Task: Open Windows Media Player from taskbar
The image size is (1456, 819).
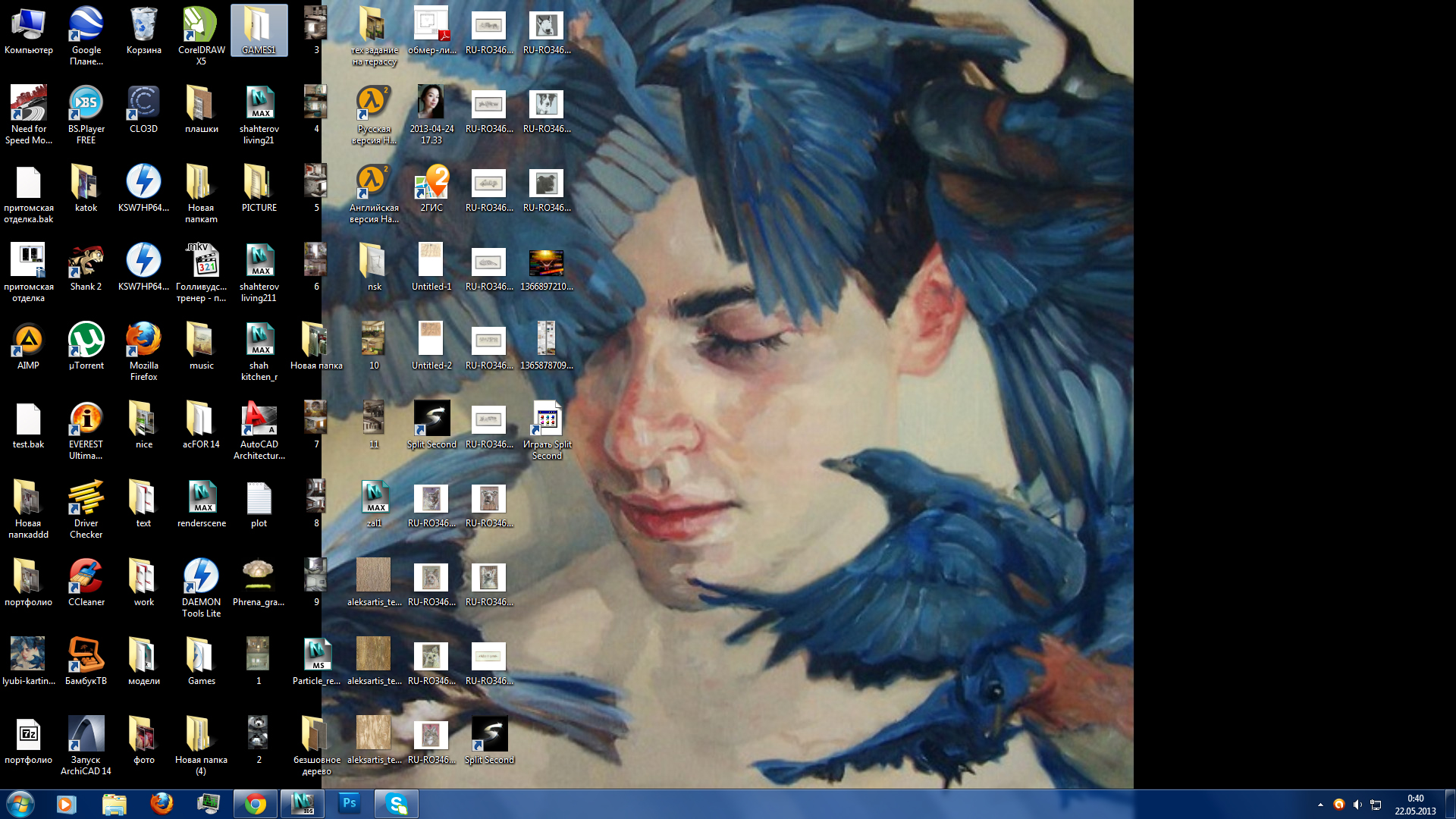Action: point(66,804)
